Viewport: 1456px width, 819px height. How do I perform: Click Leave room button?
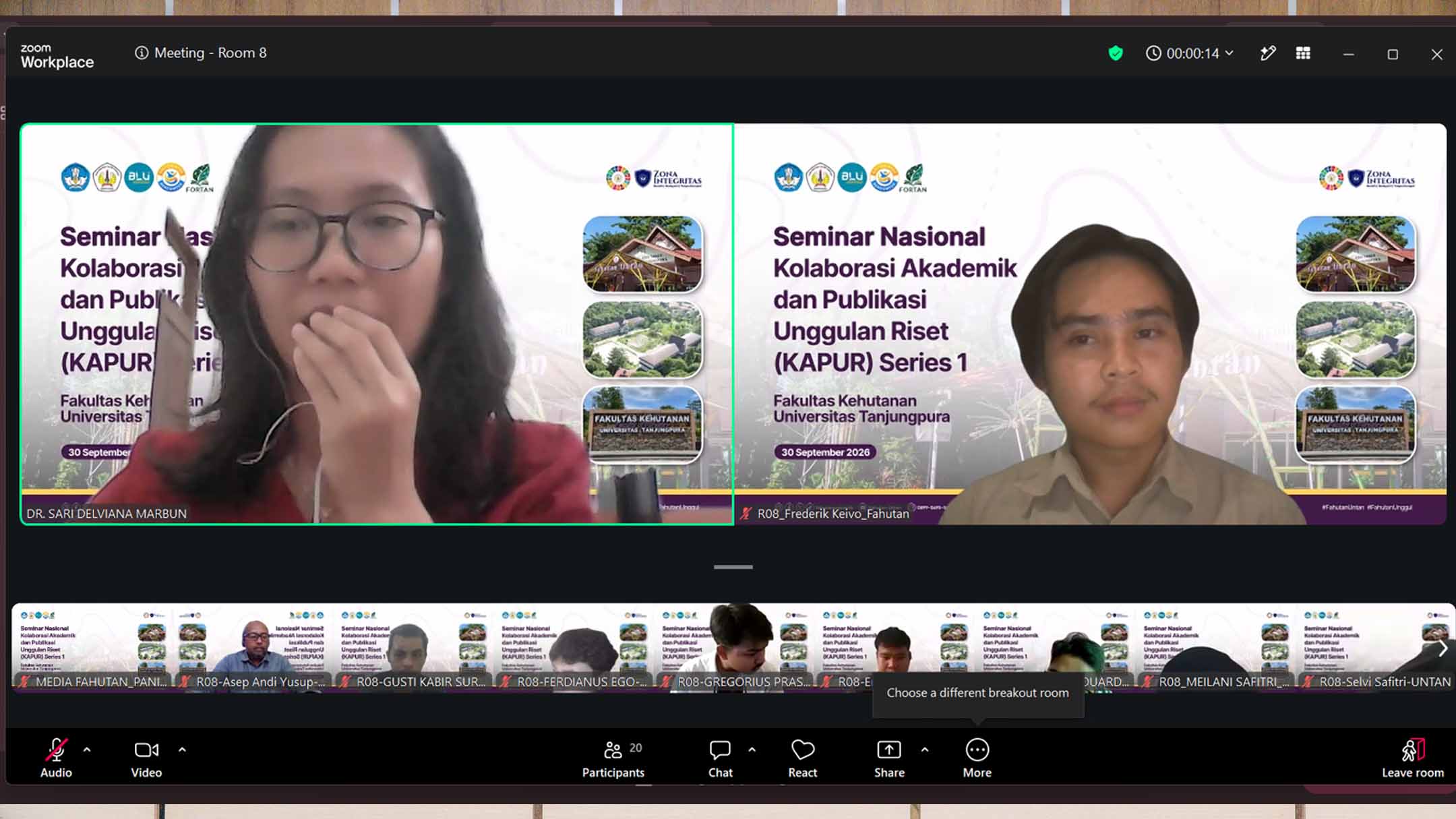pyautogui.click(x=1413, y=758)
